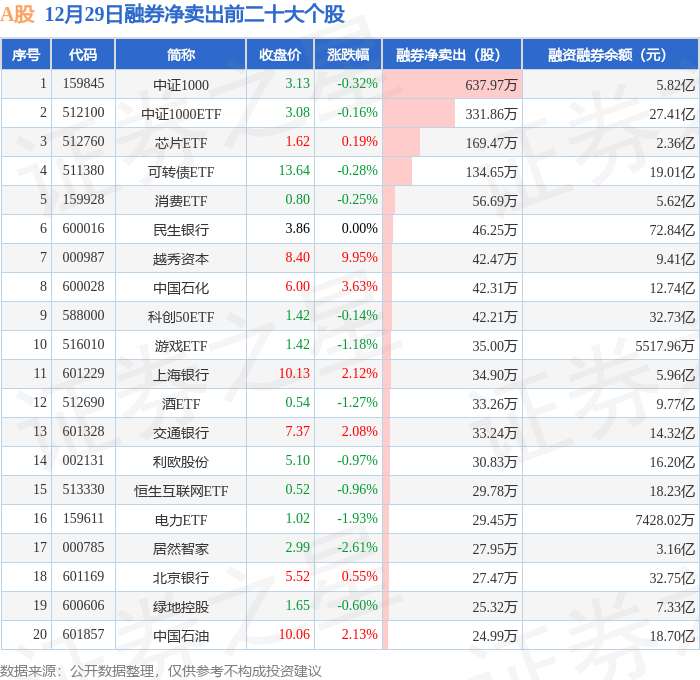Click the 637.97万 net sell value
Viewport: 700px width, 680px height.
coord(491,85)
